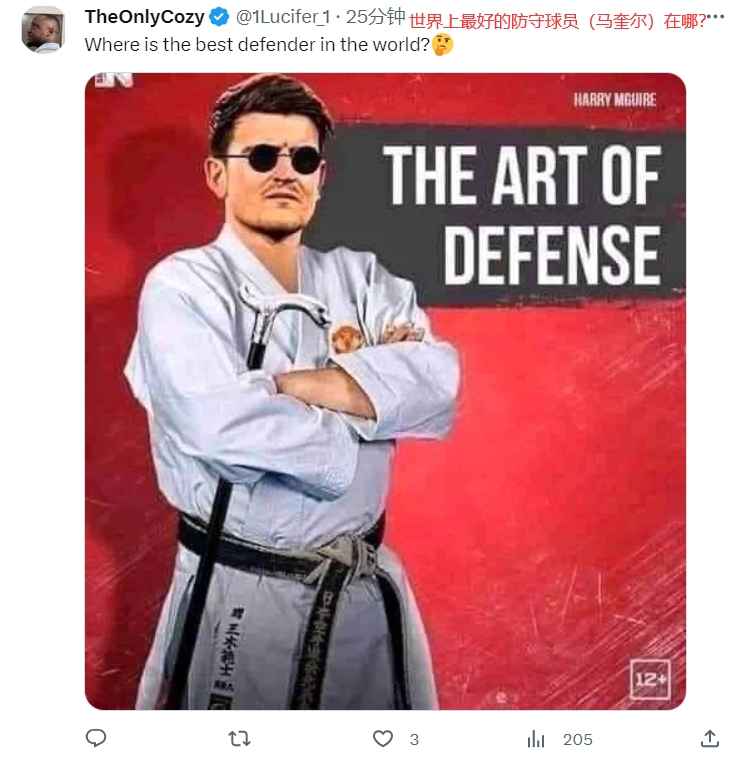Click the tweet text about best defender
The width and height of the screenshot is (736, 765).
(256, 45)
